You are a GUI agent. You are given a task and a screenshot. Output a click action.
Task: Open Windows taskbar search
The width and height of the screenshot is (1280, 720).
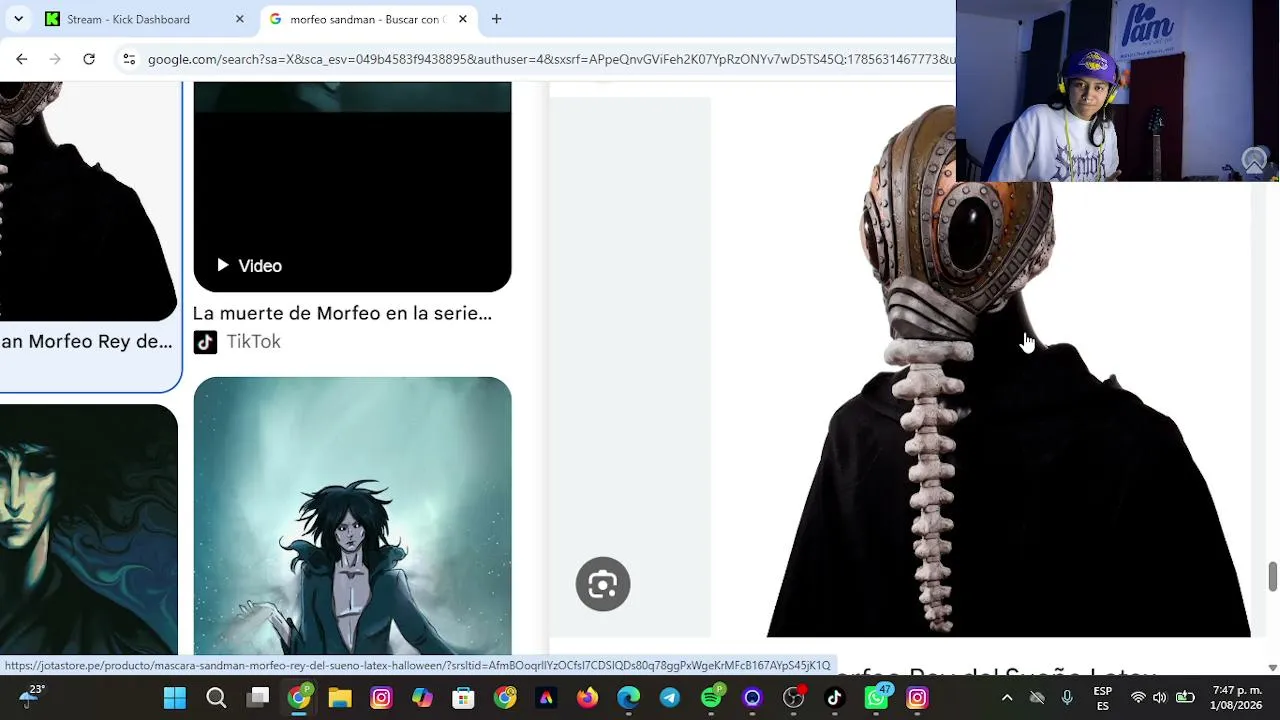point(216,698)
